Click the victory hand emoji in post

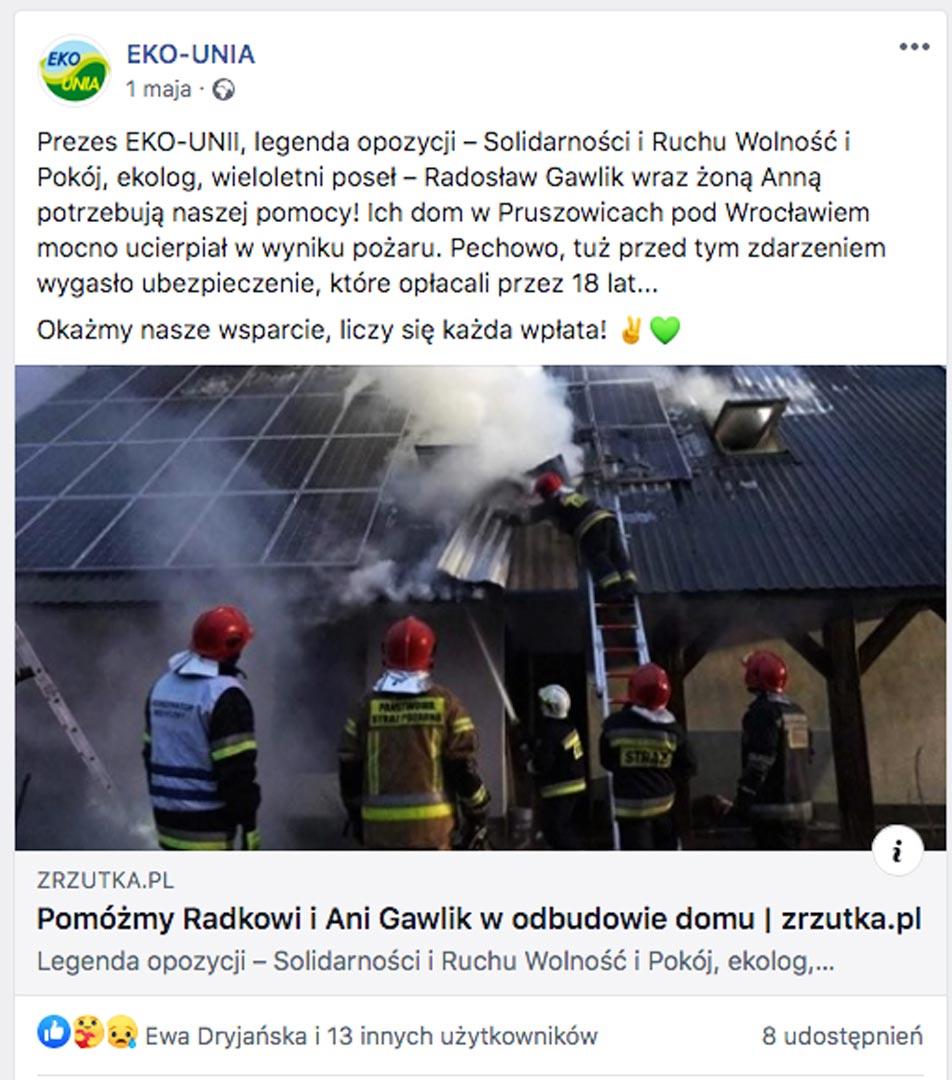tap(631, 330)
